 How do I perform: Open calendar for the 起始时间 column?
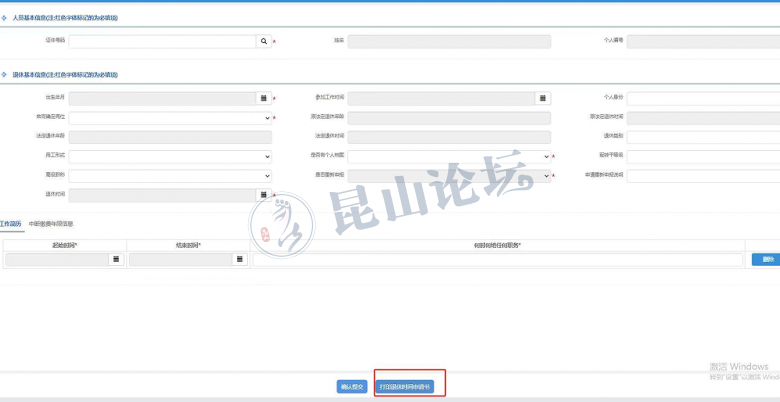[116, 259]
